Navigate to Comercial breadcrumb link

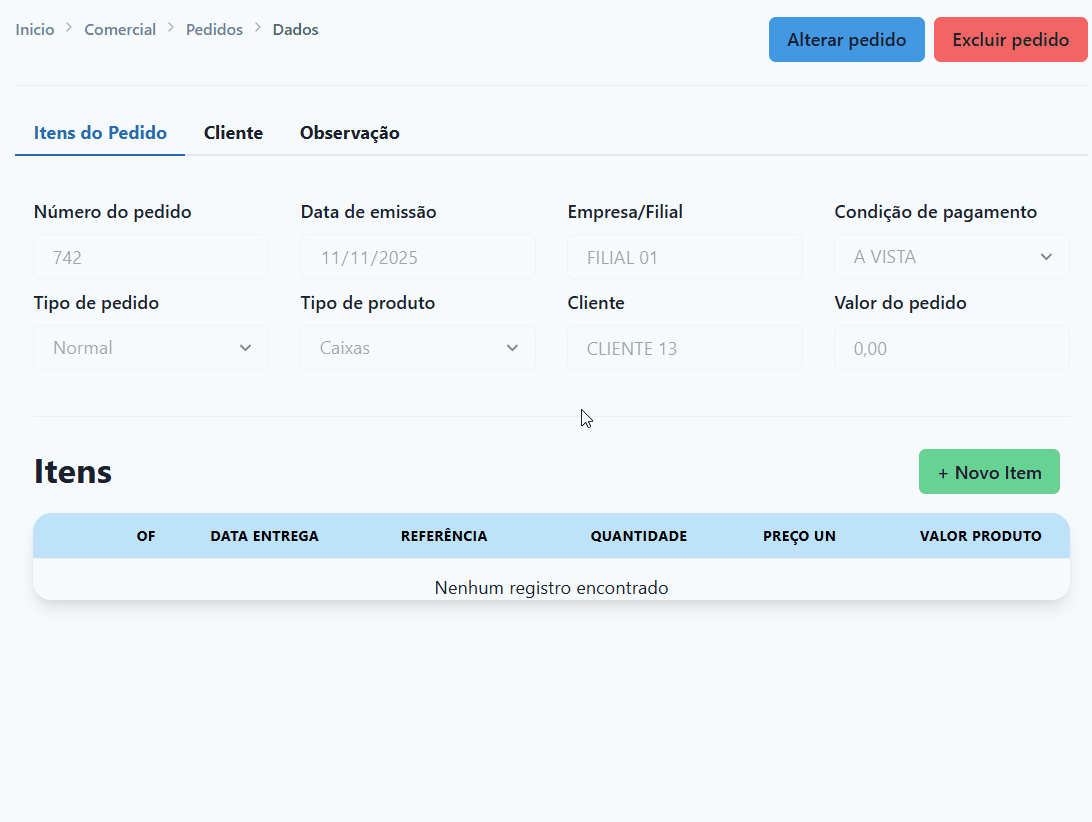pos(120,30)
